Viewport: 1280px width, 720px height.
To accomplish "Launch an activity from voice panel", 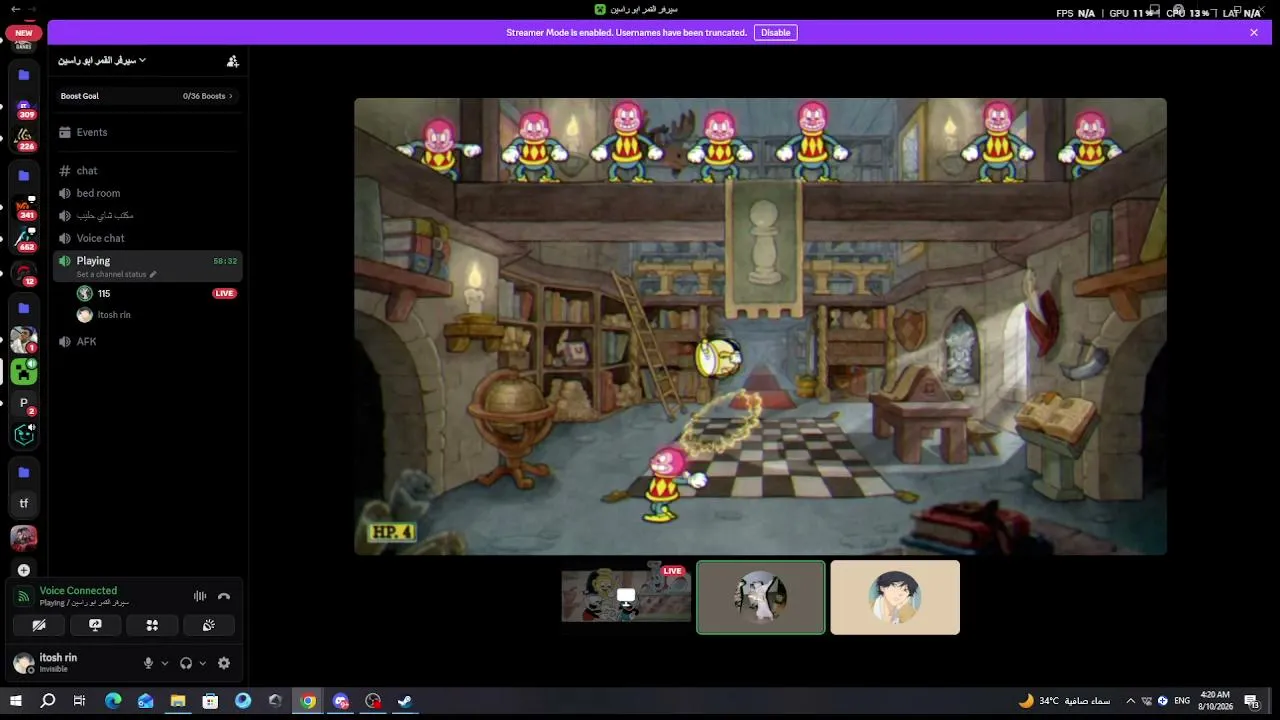I will (152, 625).
